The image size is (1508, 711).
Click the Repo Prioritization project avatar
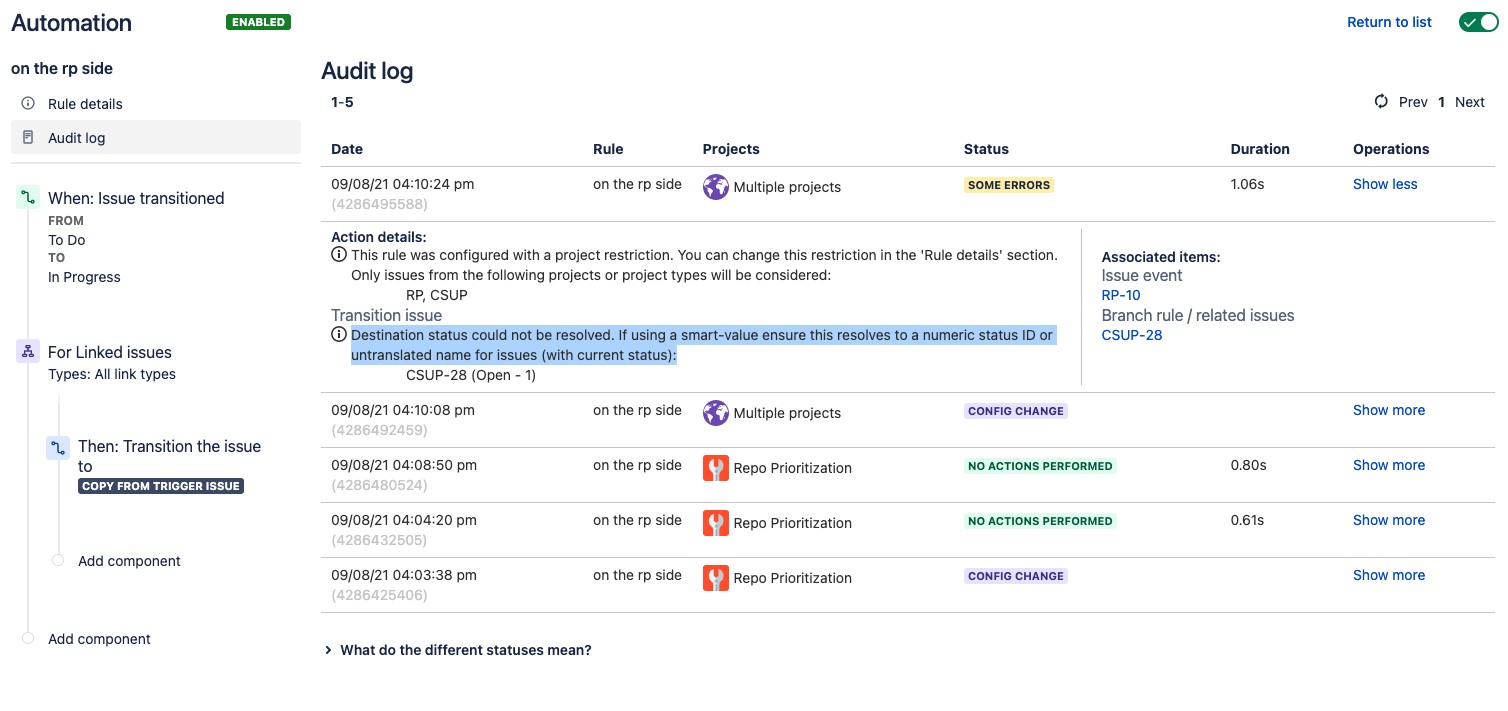coord(716,468)
